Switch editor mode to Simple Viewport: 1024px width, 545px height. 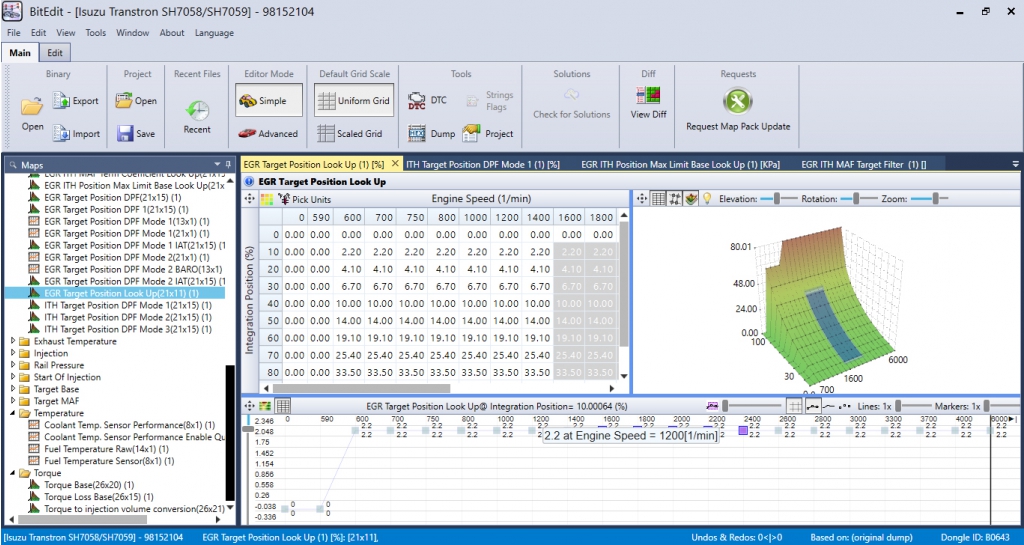tap(269, 101)
